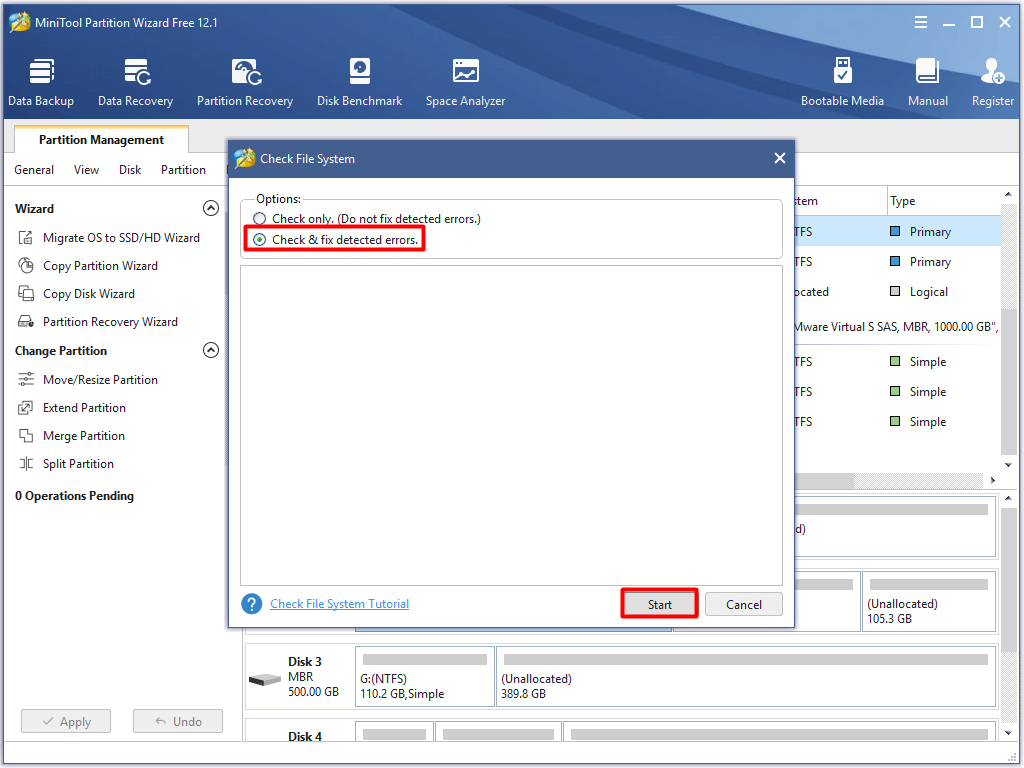Screen dimensions: 1024x768
Task: Click the Apply button
Action: [66, 721]
